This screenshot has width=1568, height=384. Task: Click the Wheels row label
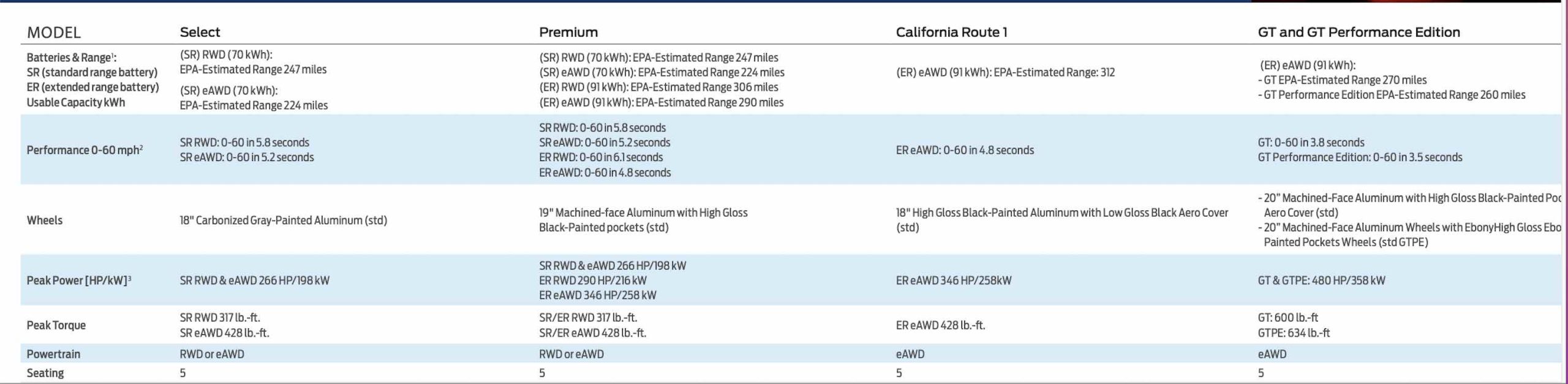point(44,220)
